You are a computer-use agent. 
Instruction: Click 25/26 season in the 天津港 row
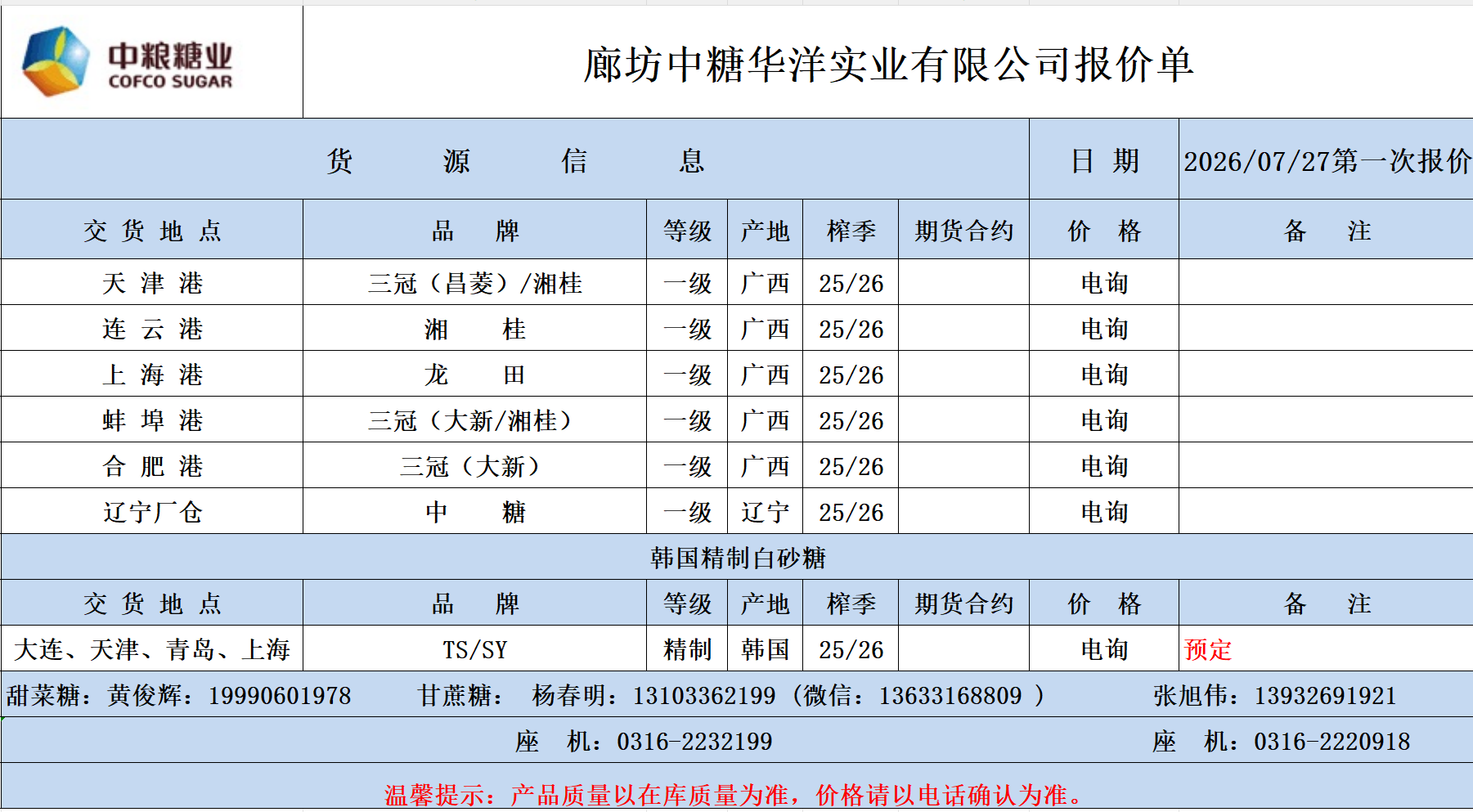coord(851,283)
